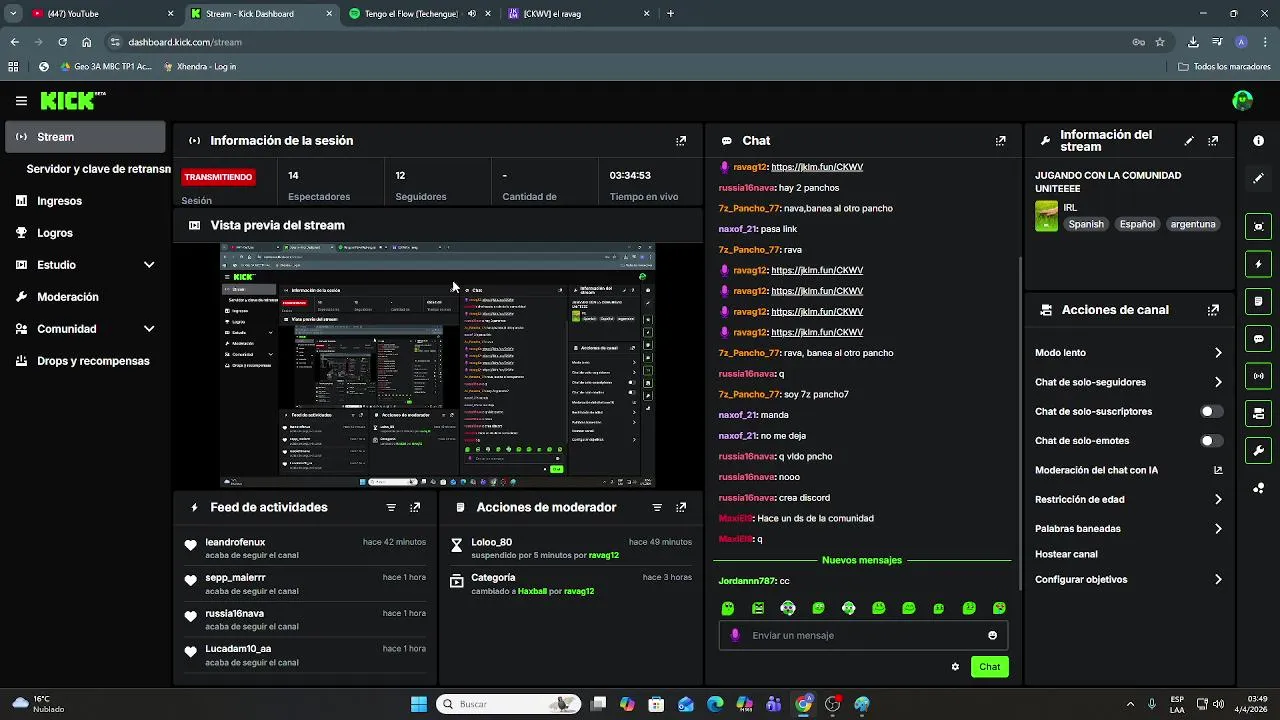Click username Loloo_80 in moderator actions
This screenshot has height=720, width=1280.
click(x=491, y=542)
